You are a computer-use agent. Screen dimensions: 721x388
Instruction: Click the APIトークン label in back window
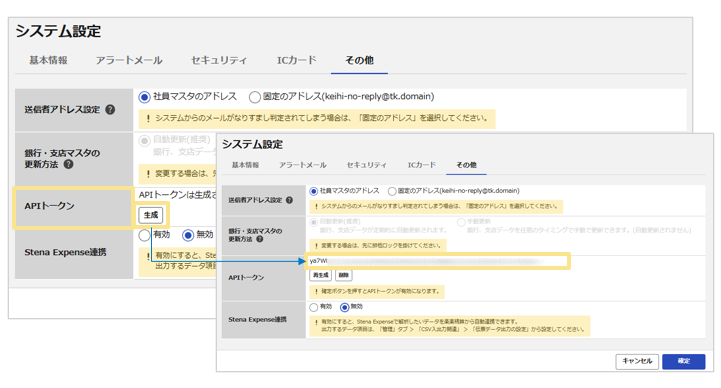click(49, 206)
